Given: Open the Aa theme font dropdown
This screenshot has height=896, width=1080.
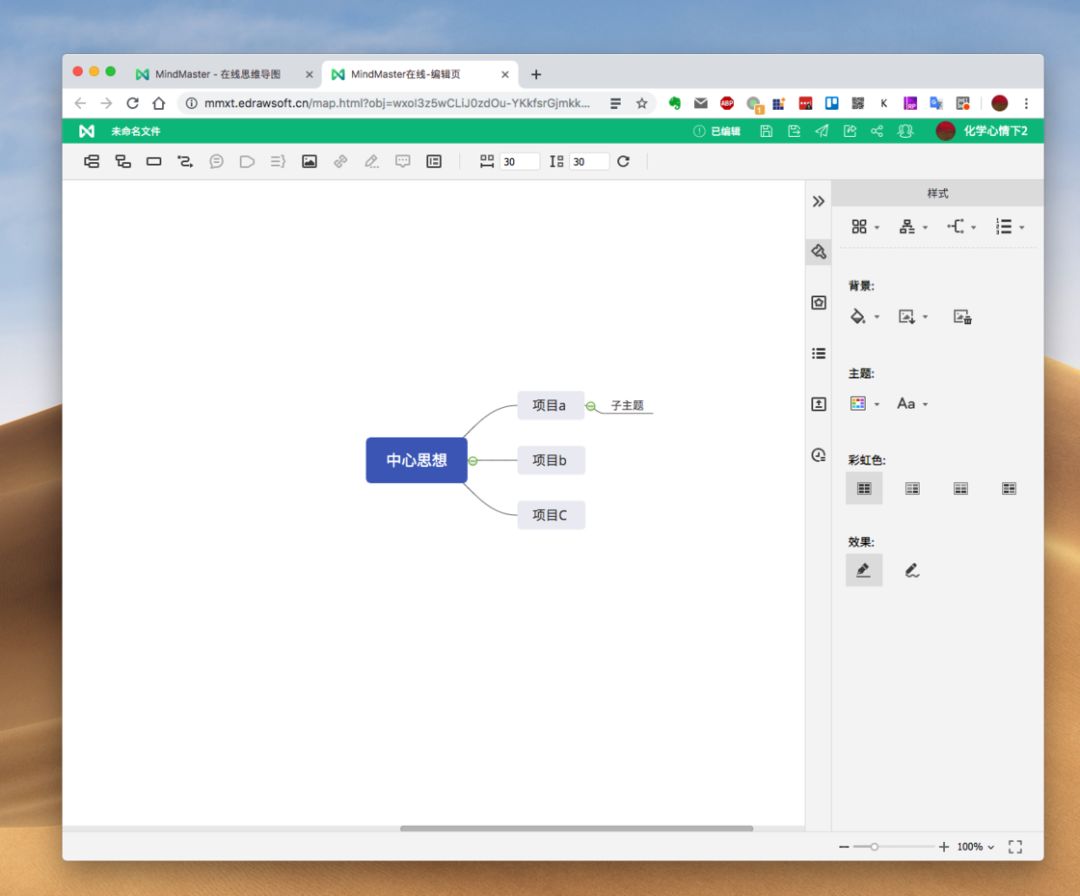Looking at the screenshot, I should pyautogui.click(x=913, y=404).
